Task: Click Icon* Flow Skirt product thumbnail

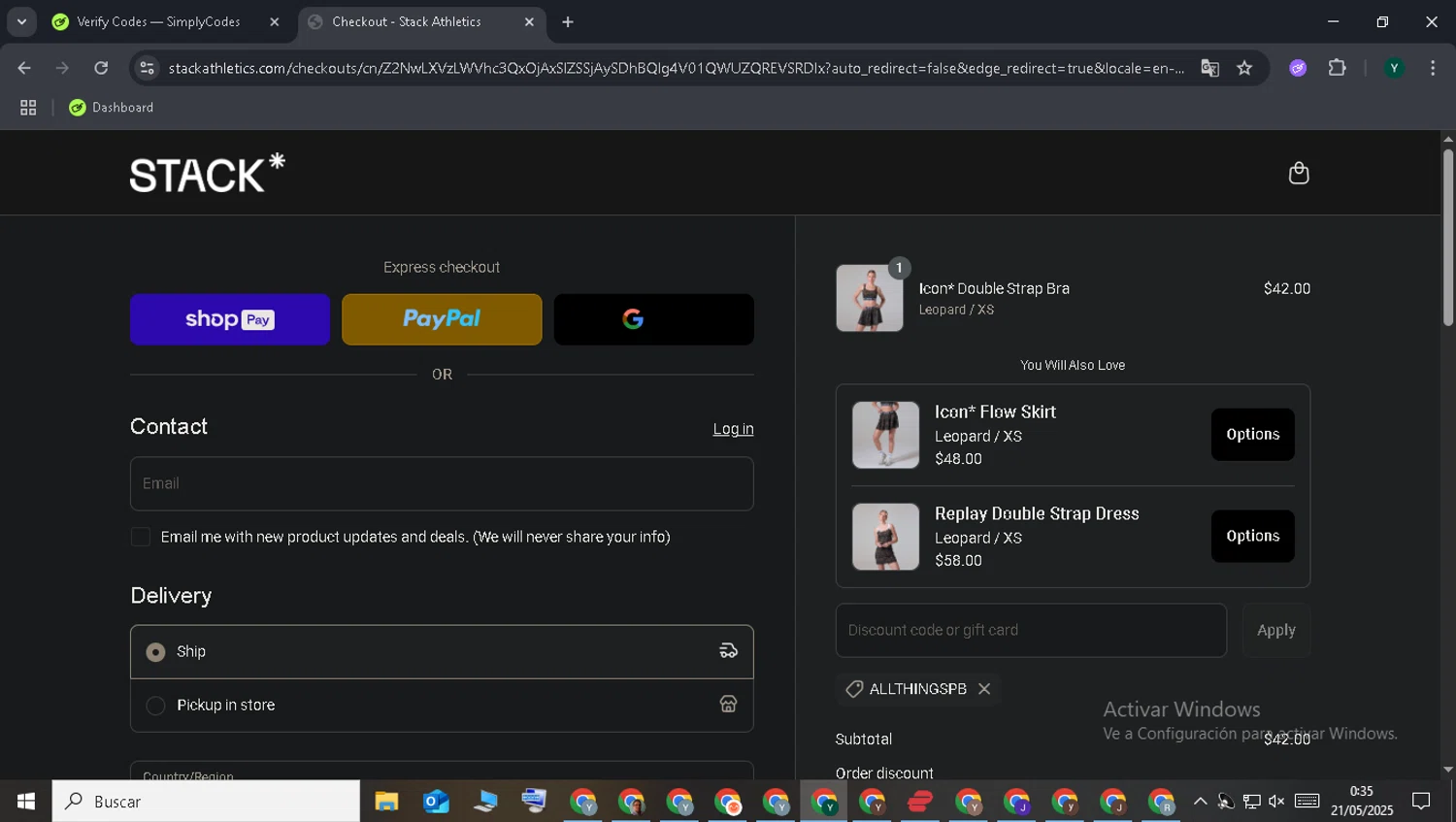Action: pos(885,435)
